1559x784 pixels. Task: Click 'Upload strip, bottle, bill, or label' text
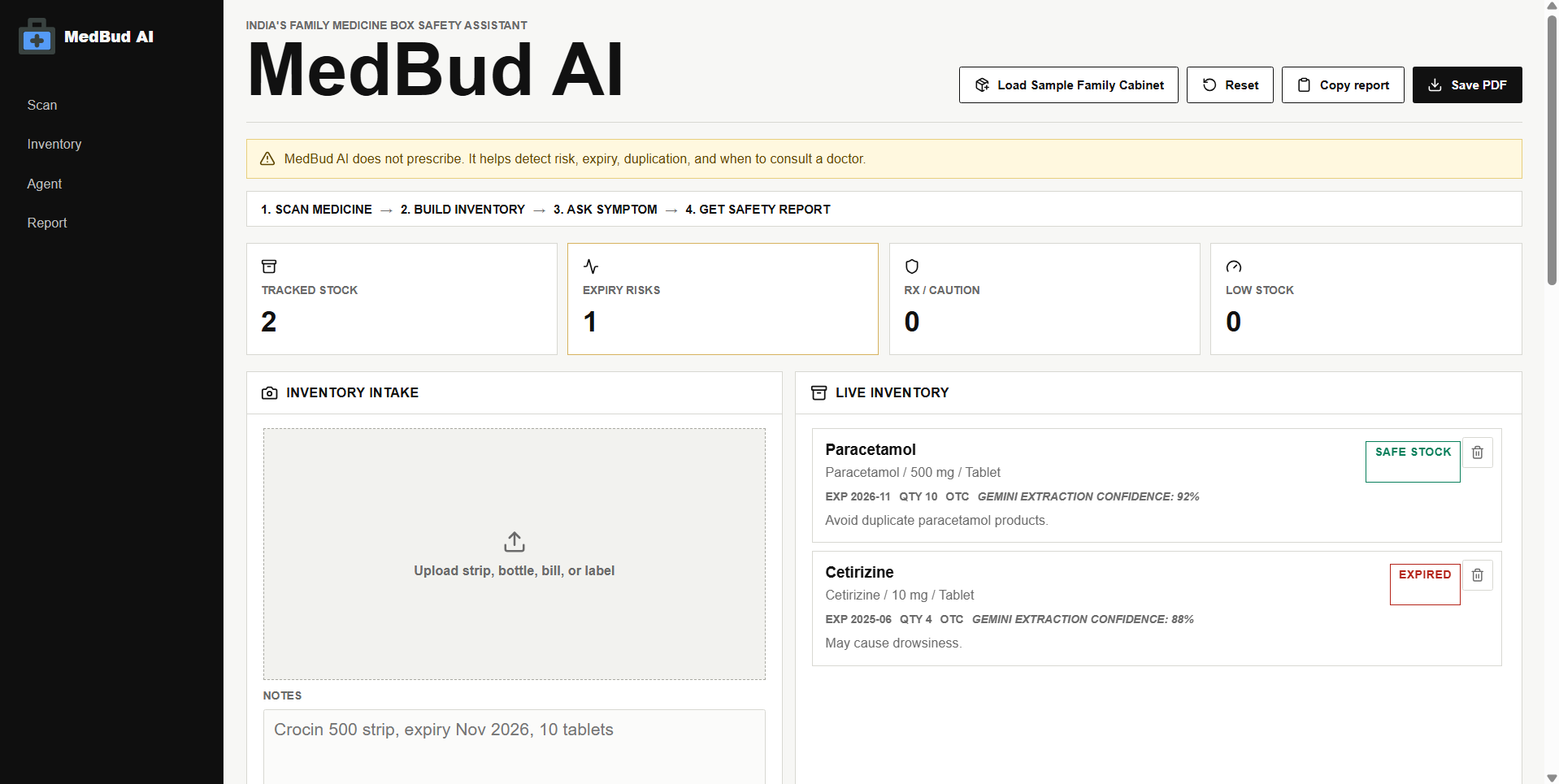515,571
